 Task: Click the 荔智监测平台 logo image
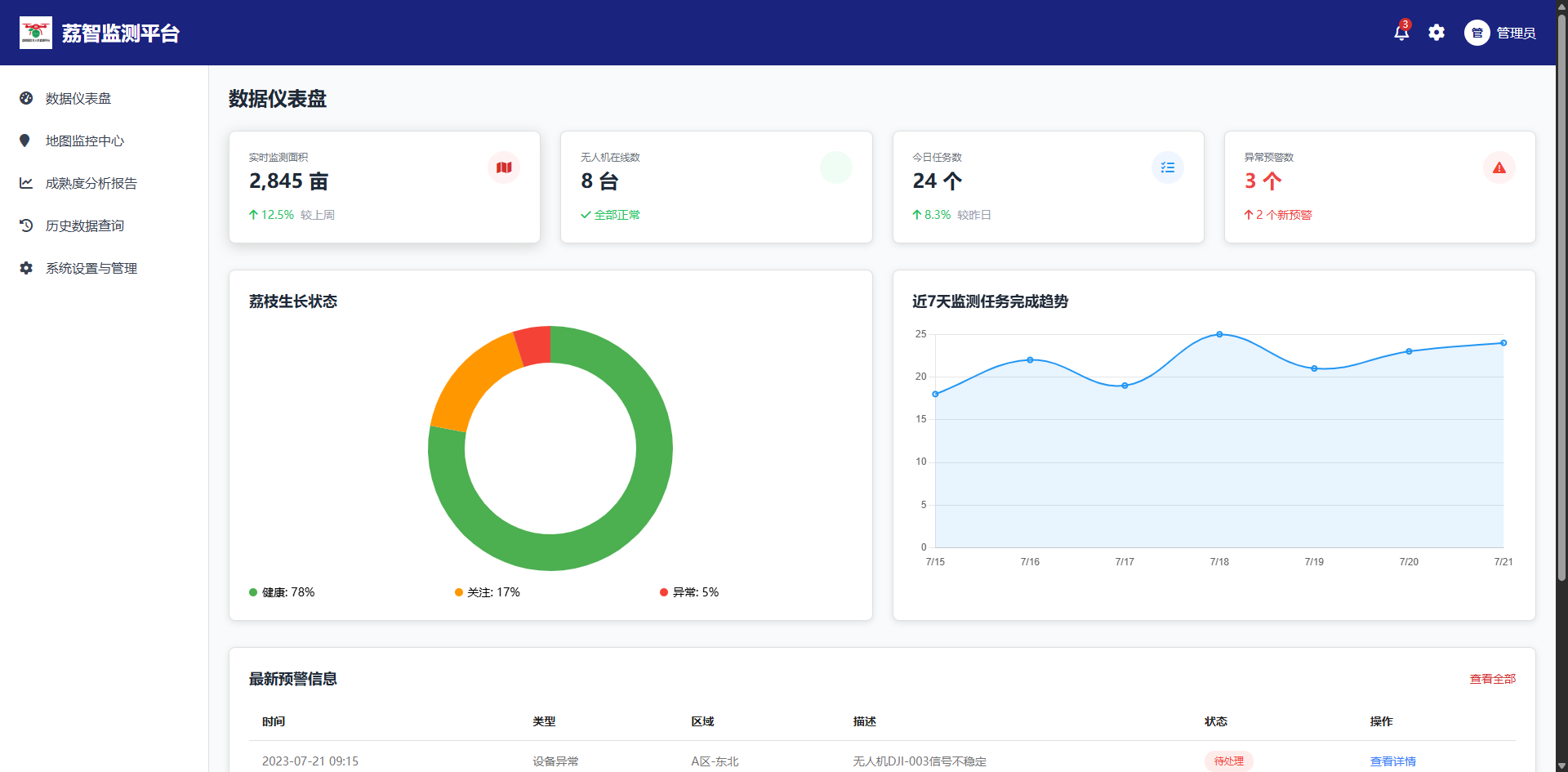[x=36, y=33]
